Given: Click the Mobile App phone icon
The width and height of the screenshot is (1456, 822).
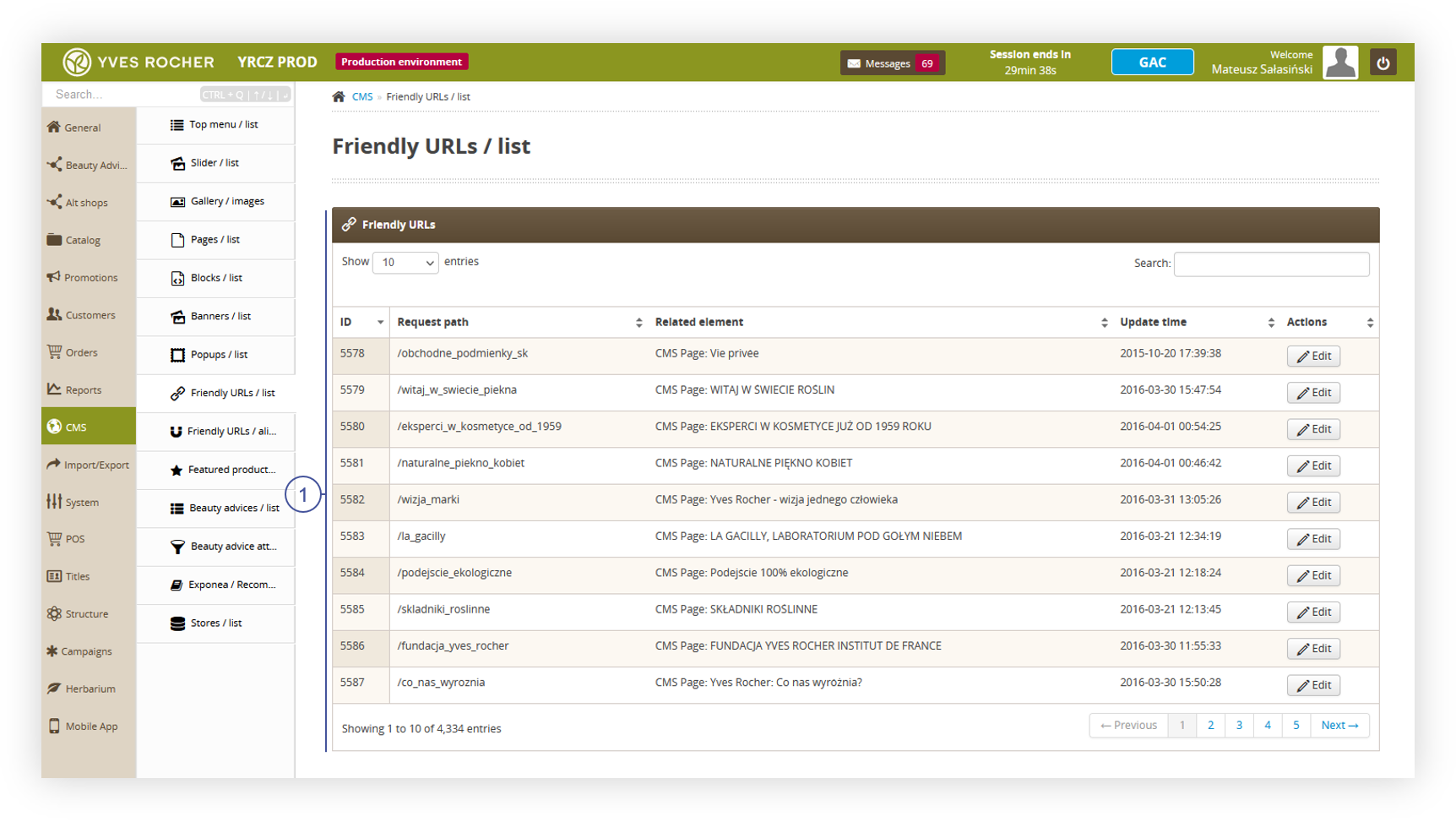Looking at the screenshot, I should tap(54, 726).
